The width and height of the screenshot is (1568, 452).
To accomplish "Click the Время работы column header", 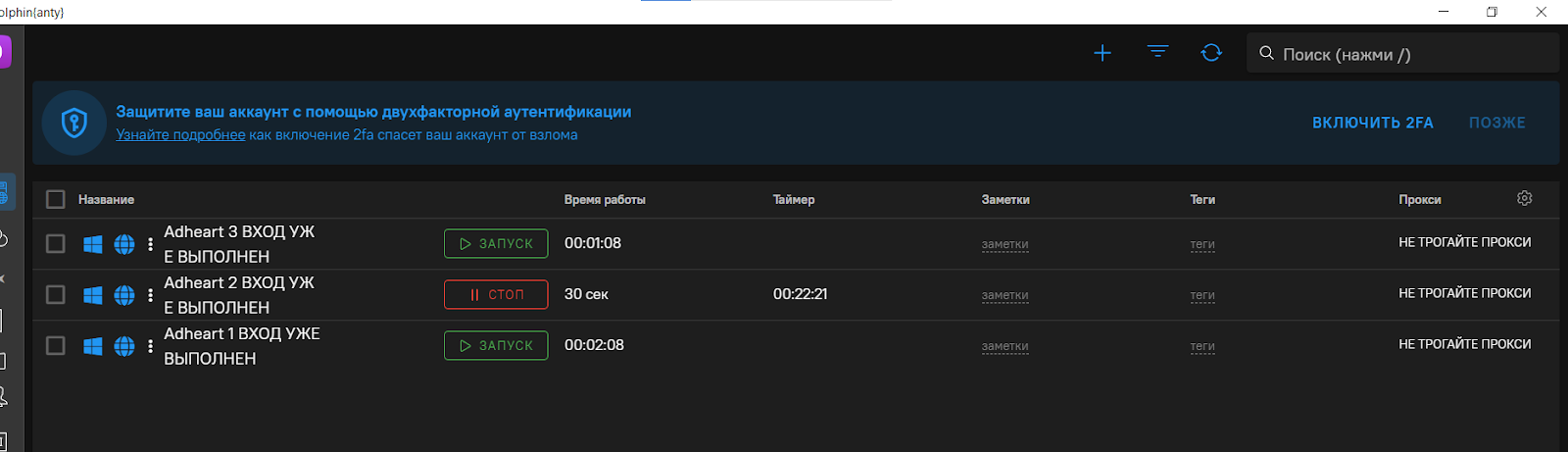I will click(x=604, y=200).
